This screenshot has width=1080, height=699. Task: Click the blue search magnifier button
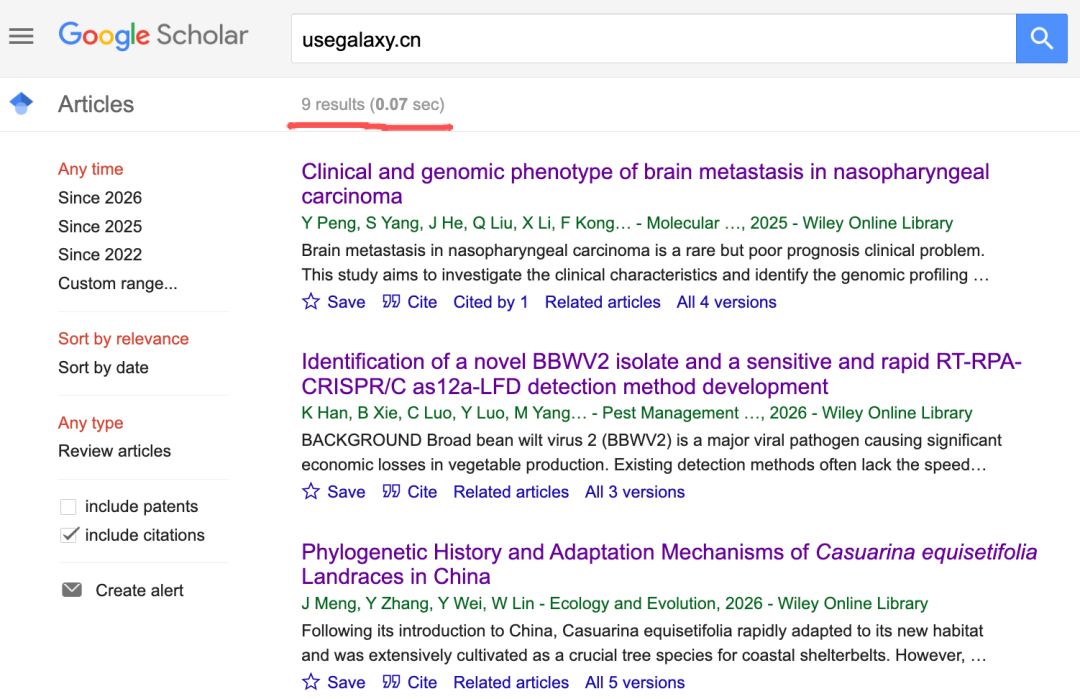1041,39
